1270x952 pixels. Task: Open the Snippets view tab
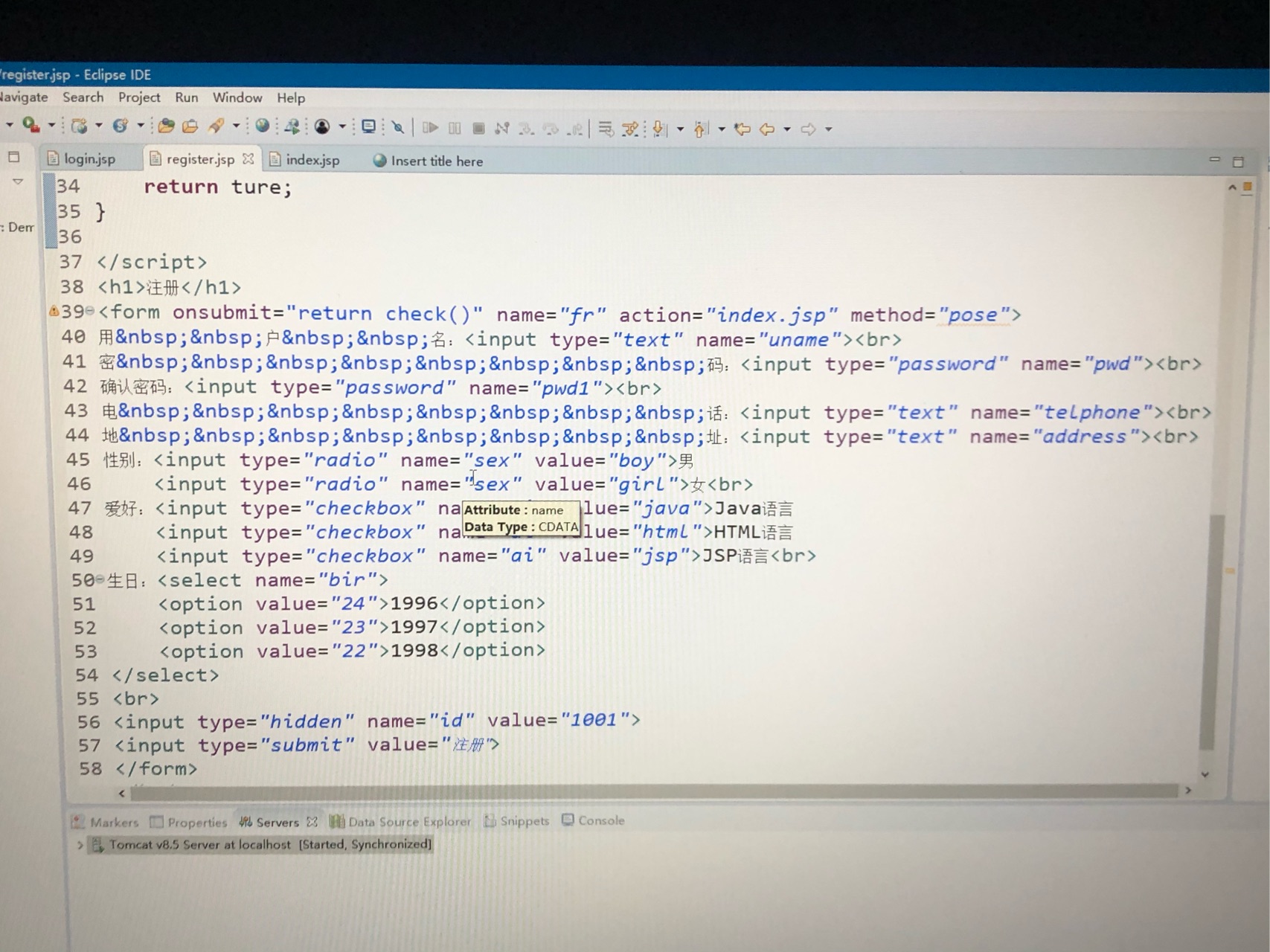516,820
